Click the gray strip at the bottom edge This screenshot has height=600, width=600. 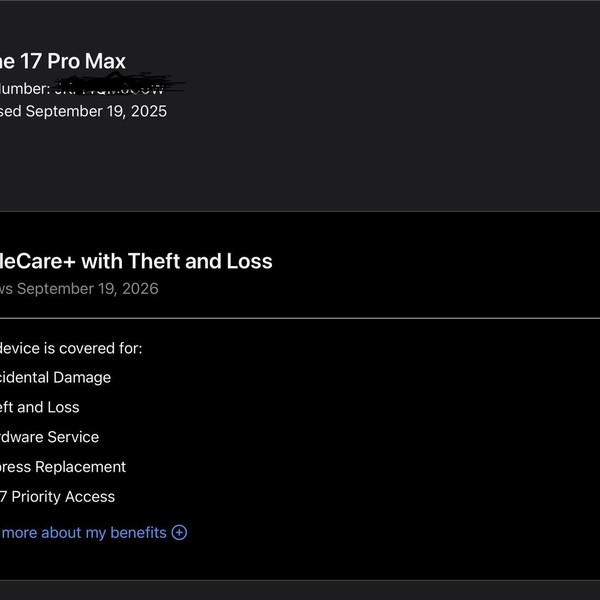pos(300,590)
